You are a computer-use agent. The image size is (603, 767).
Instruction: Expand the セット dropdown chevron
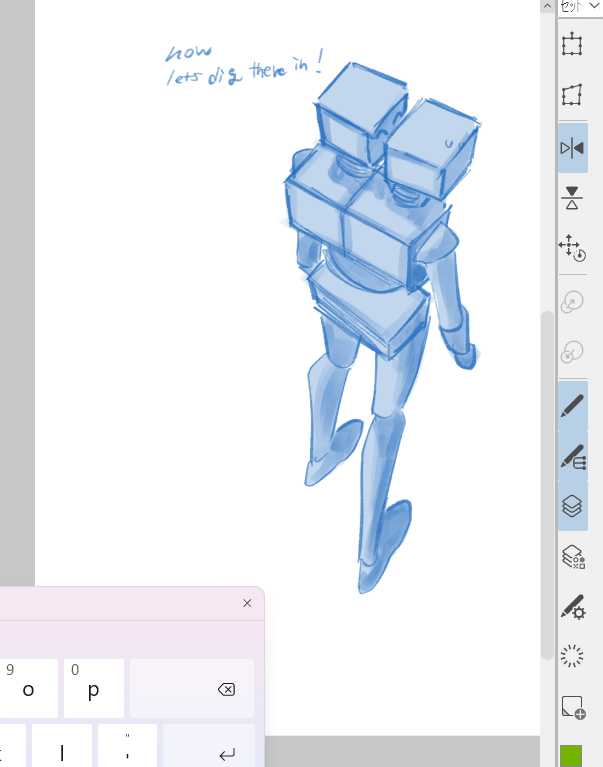[x=594, y=5]
